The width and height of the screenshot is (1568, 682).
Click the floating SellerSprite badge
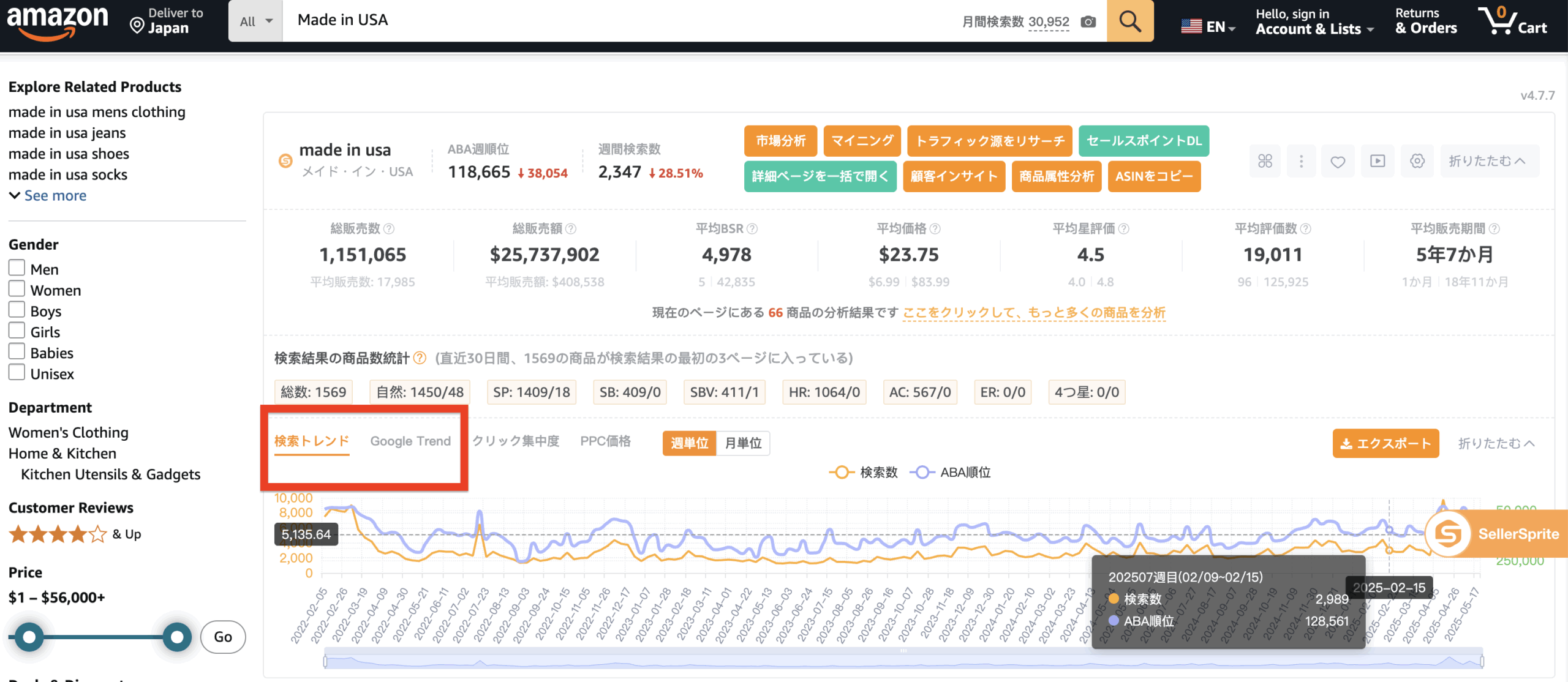pos(1497,534)
